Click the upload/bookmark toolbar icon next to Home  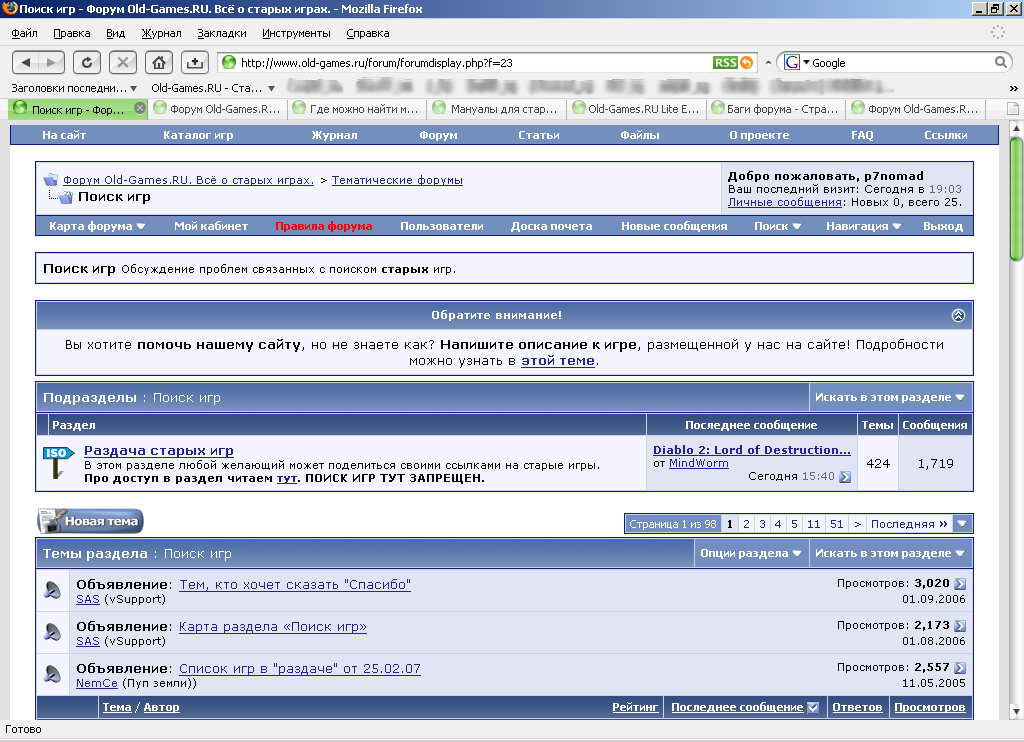195,63
